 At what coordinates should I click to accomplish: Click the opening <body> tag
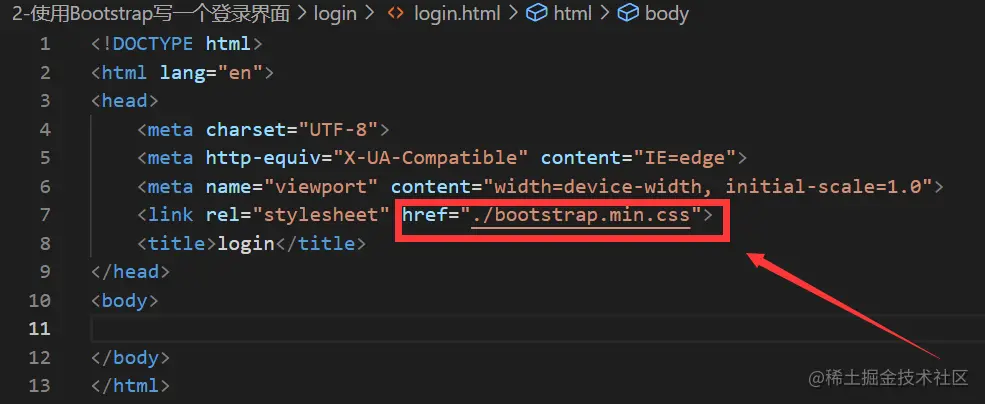[x=125, y=300]
